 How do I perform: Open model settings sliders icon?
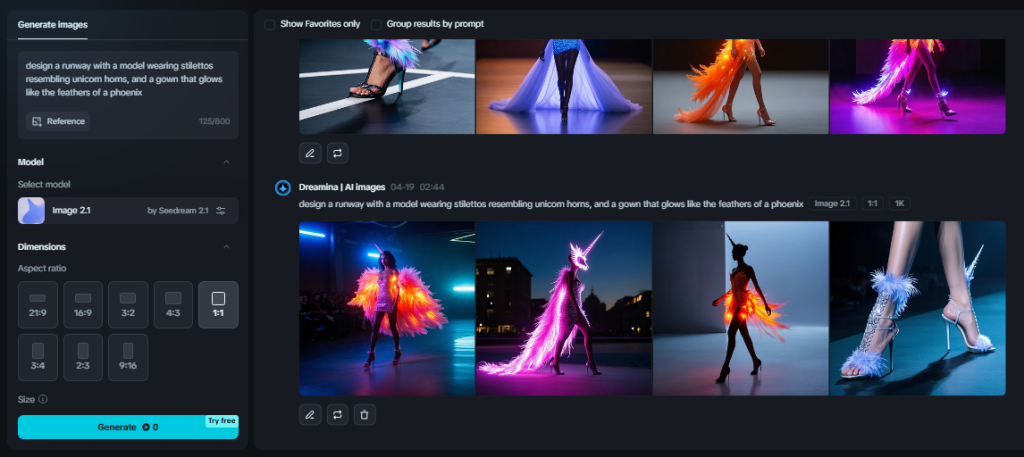(221, 210)
